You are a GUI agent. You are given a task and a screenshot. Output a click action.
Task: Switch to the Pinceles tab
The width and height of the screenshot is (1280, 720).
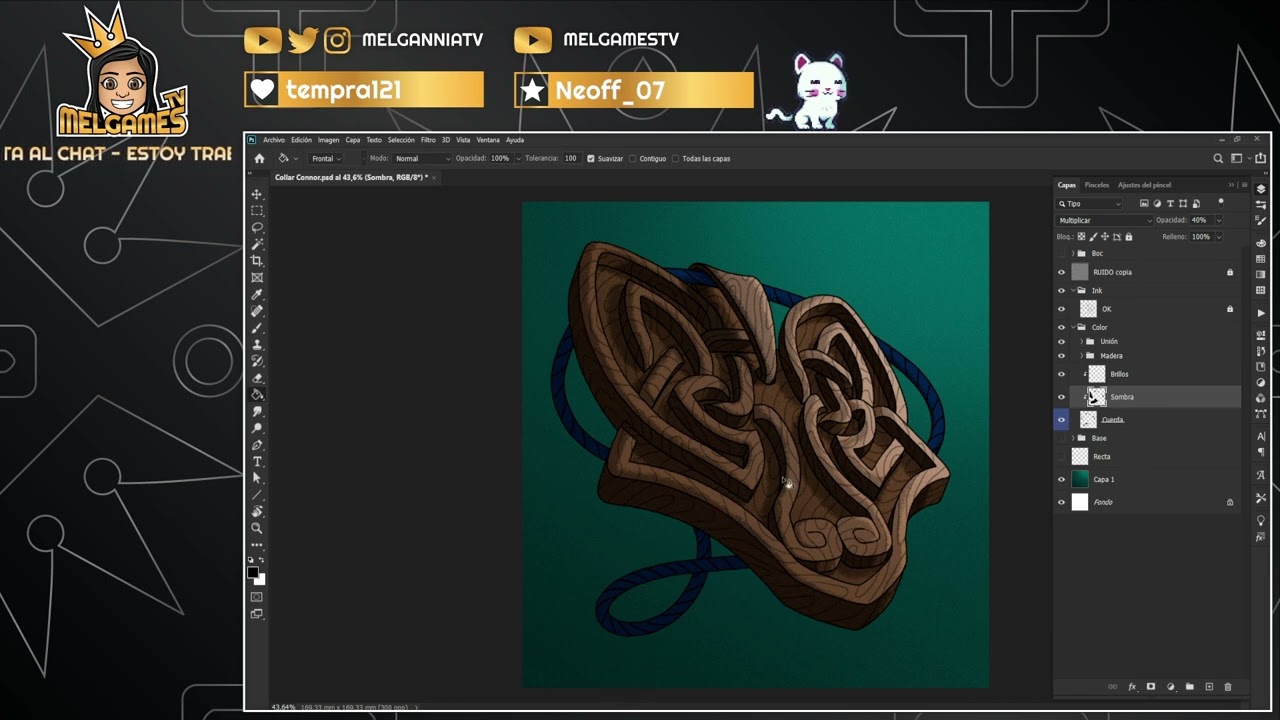pos(1097,185)
